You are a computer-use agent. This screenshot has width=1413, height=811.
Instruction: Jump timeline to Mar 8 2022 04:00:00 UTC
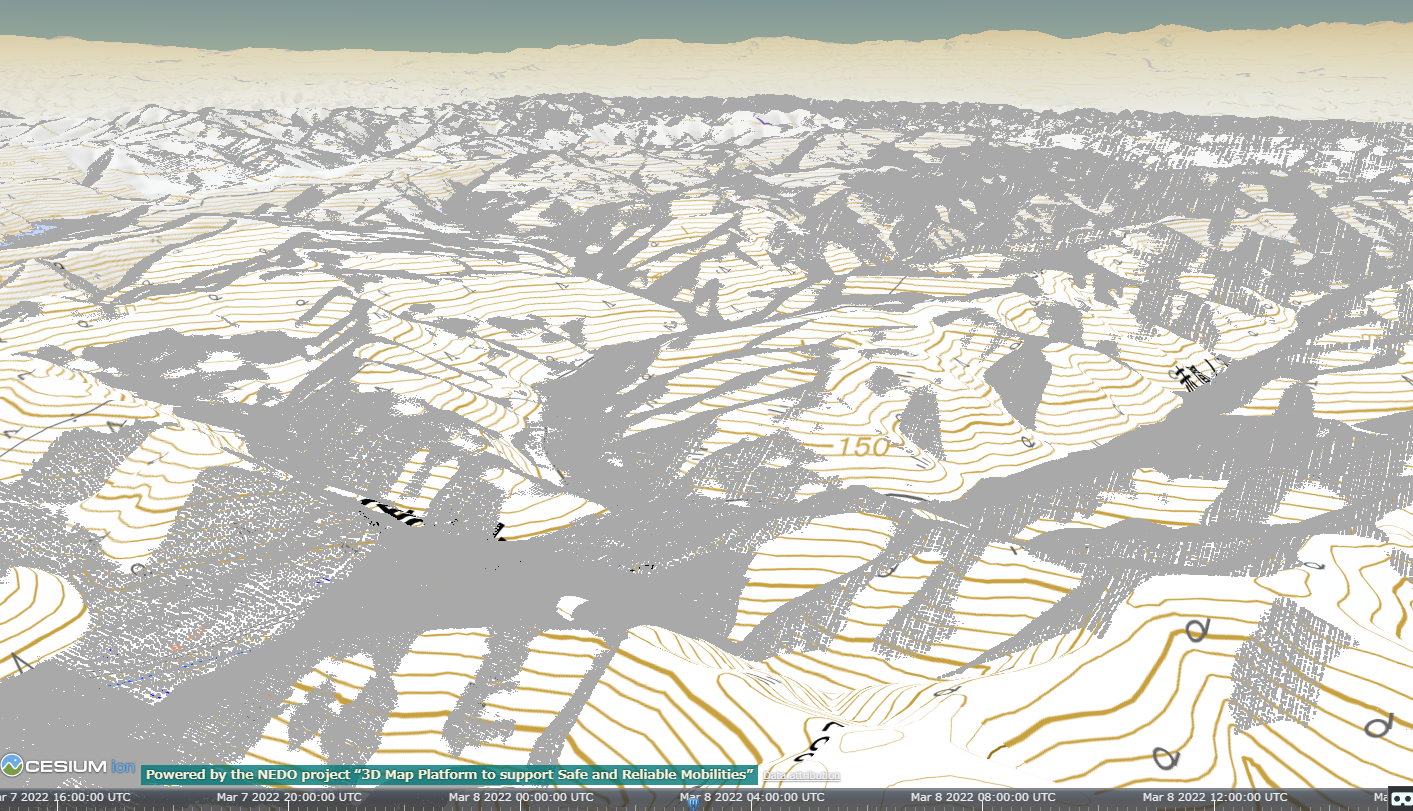(753, 797)
